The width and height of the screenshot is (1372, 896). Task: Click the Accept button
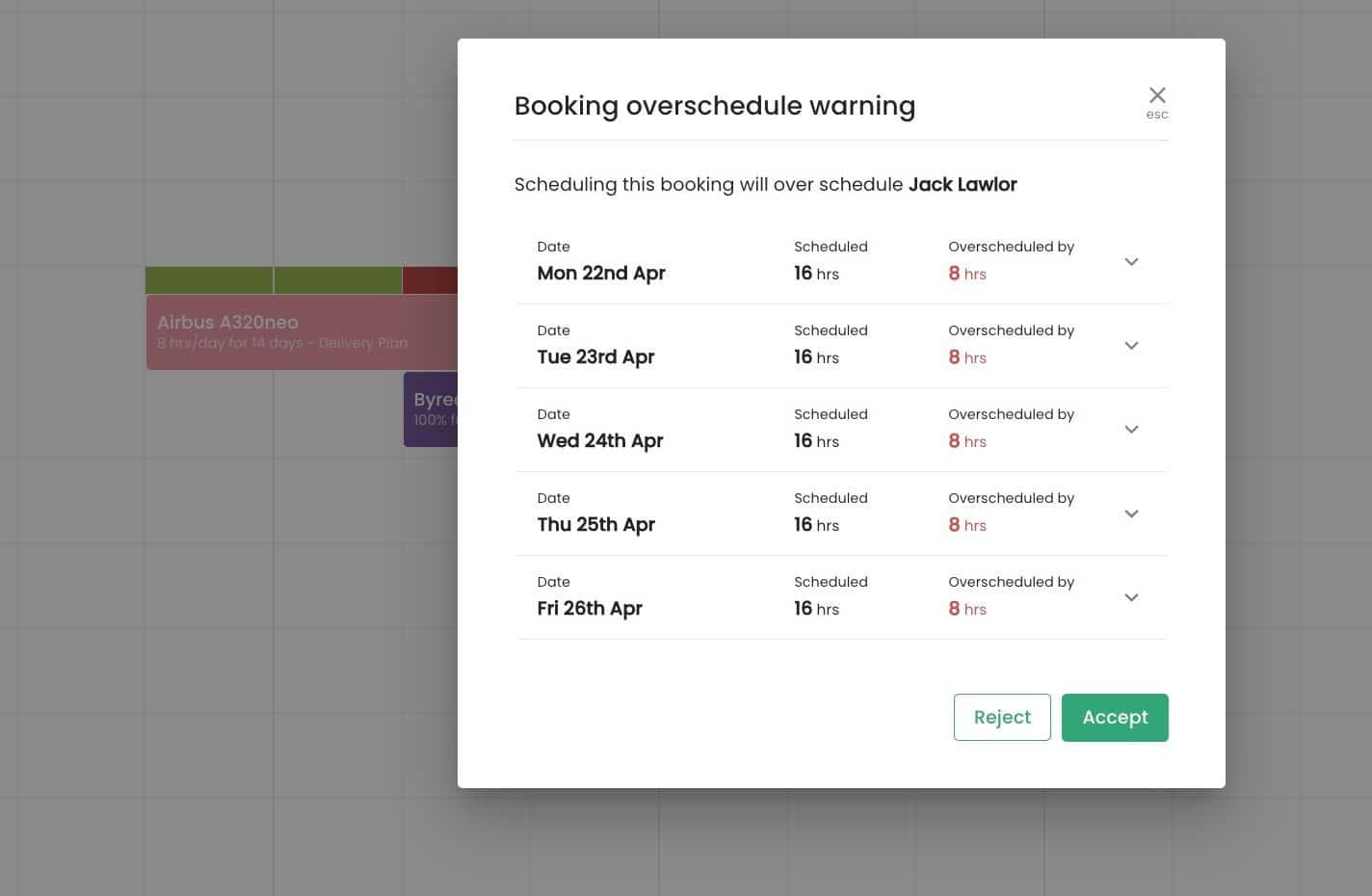[1115, 717]
